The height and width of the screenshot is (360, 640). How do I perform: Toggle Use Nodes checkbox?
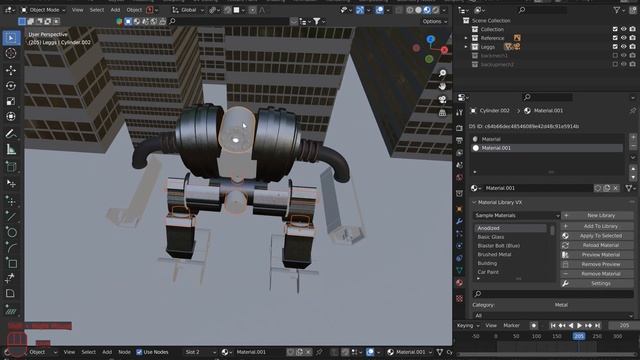coord(139,352)
